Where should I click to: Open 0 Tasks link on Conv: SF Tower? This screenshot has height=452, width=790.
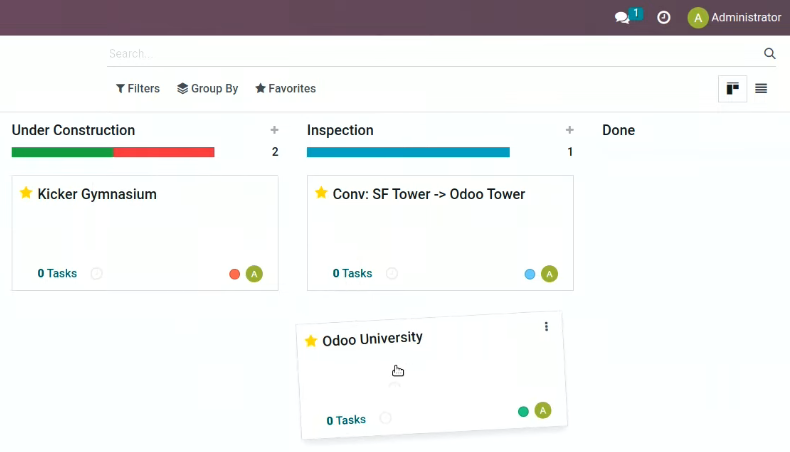tap(352, 274)
